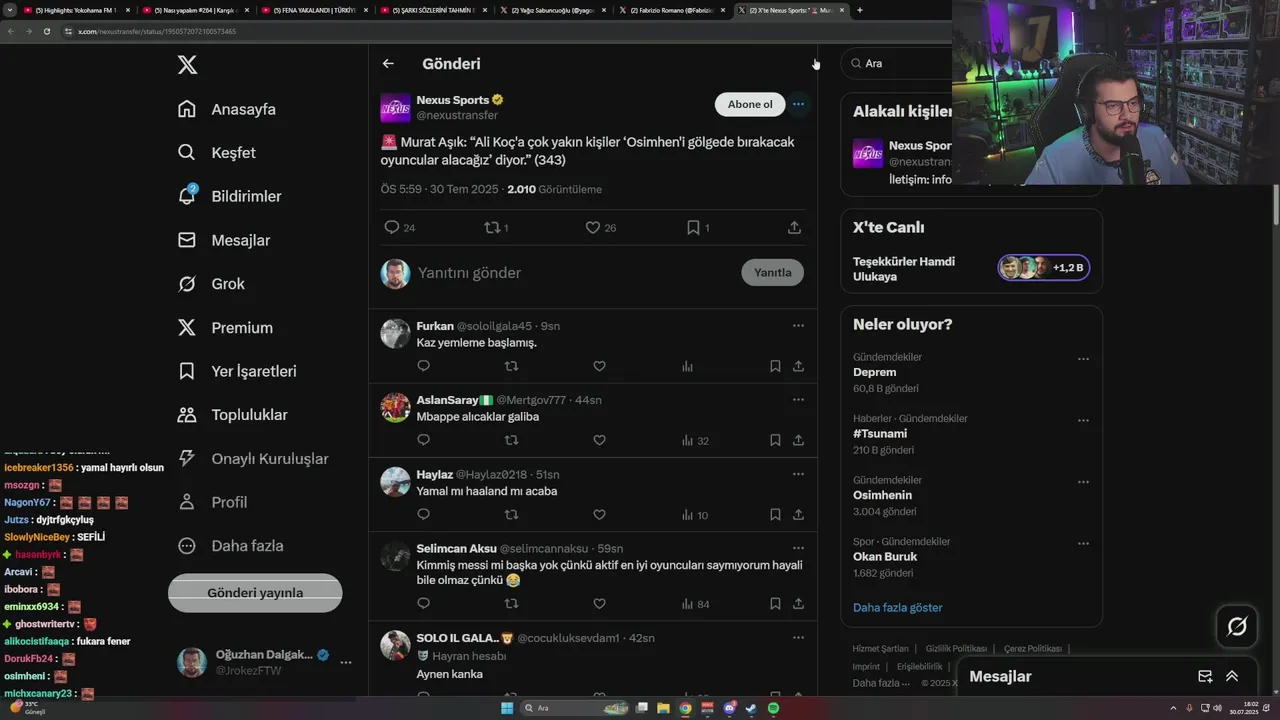The width and height of the screenshot is (1280, 720).
Task: Bookmark the main Nexus Sports post
Action: (693, 228)
